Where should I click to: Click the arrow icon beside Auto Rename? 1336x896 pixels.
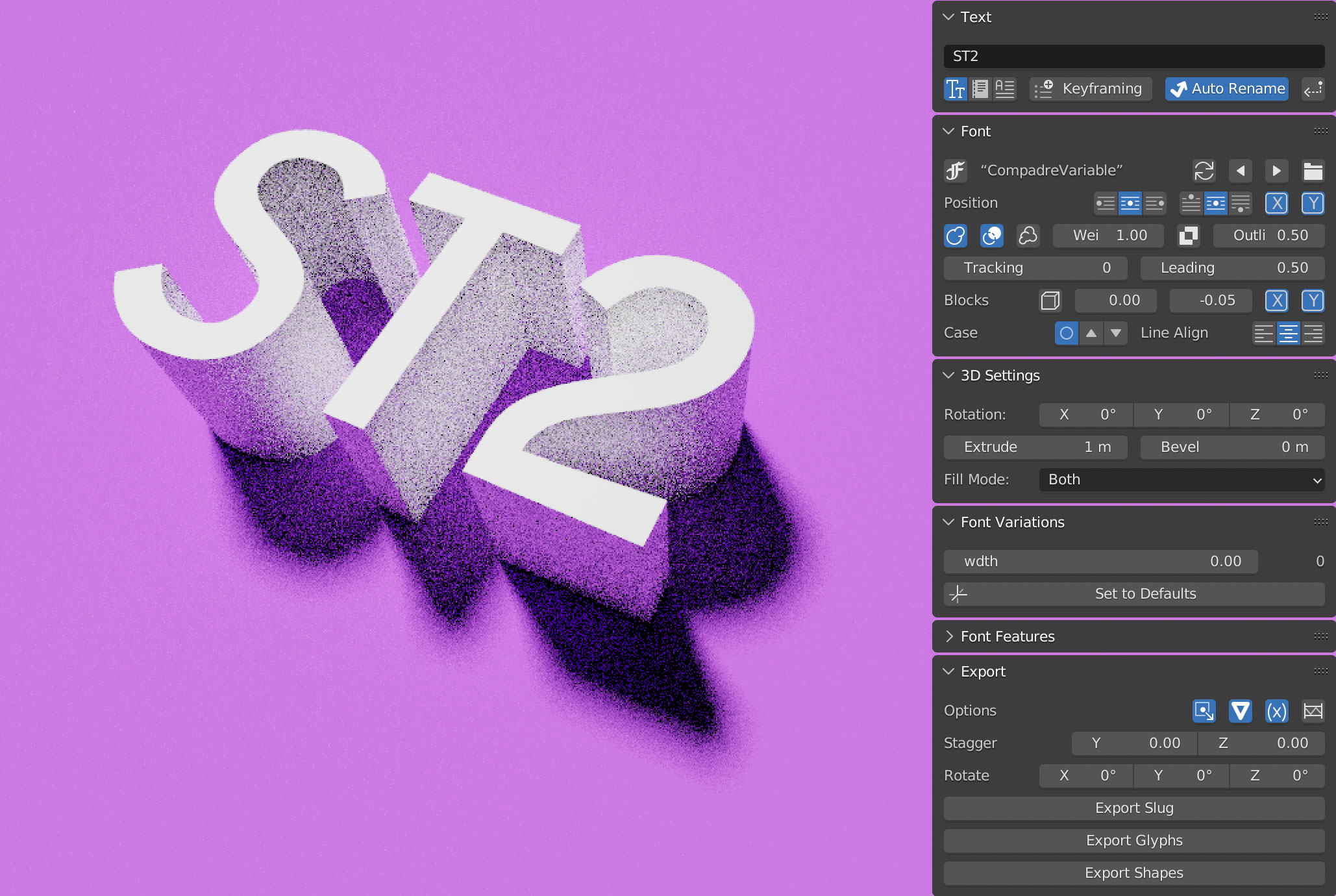[1313, 89]
